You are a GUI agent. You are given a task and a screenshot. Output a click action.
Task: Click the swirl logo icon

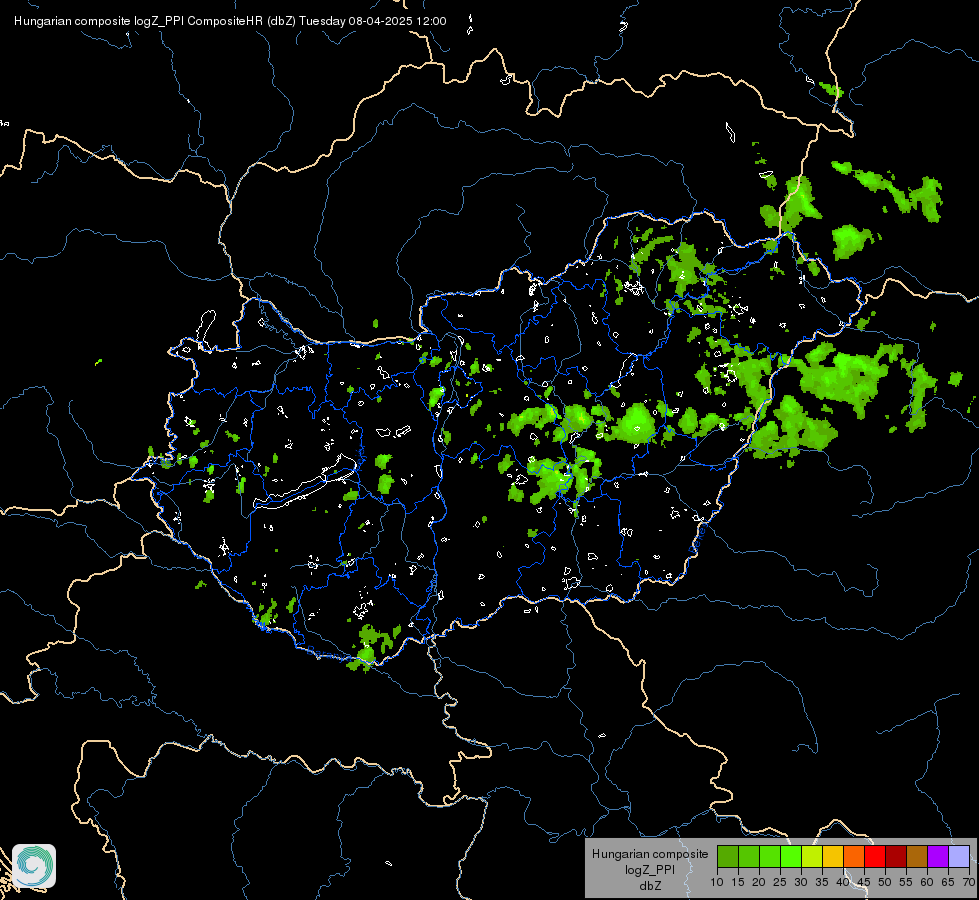coord(34,866)
